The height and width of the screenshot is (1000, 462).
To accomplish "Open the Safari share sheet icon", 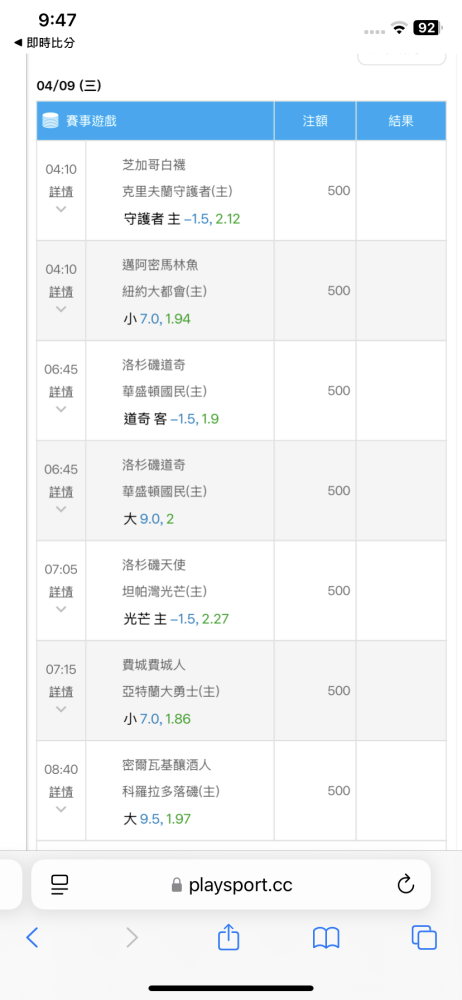I will (228, 936).
